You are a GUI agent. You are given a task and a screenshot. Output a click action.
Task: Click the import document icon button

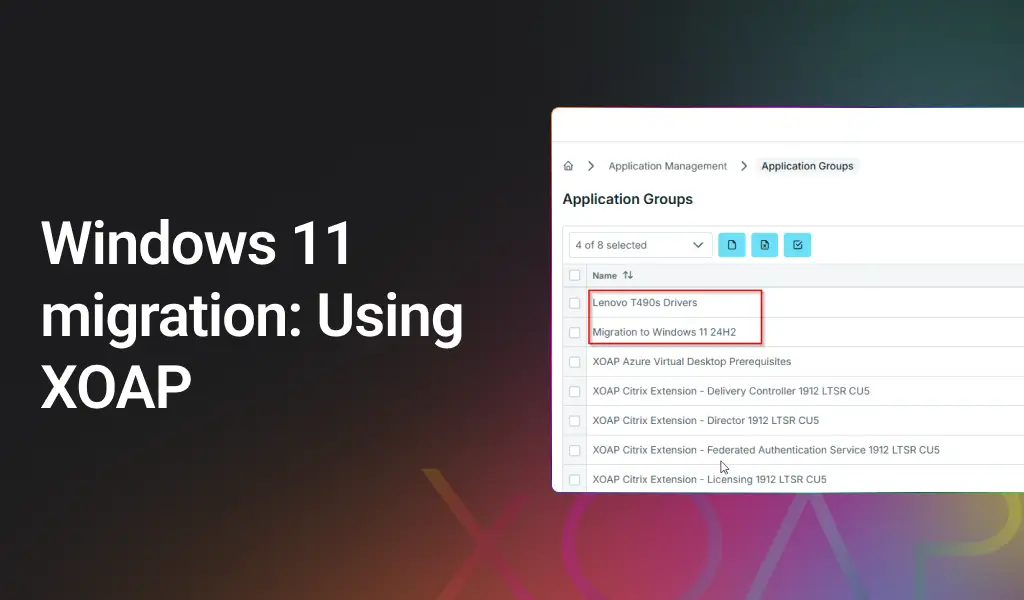click(764, 244)
